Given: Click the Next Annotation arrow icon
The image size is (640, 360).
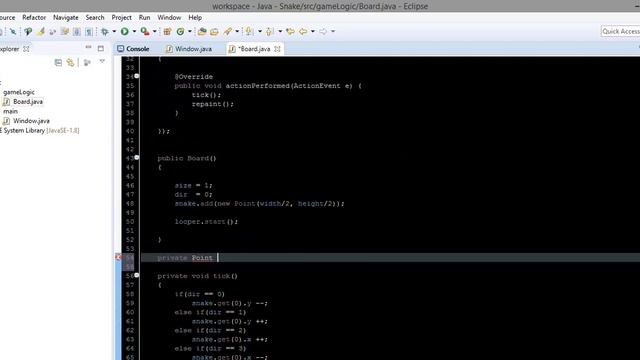Looking at the screenshot, I should (x=249, y=31).
